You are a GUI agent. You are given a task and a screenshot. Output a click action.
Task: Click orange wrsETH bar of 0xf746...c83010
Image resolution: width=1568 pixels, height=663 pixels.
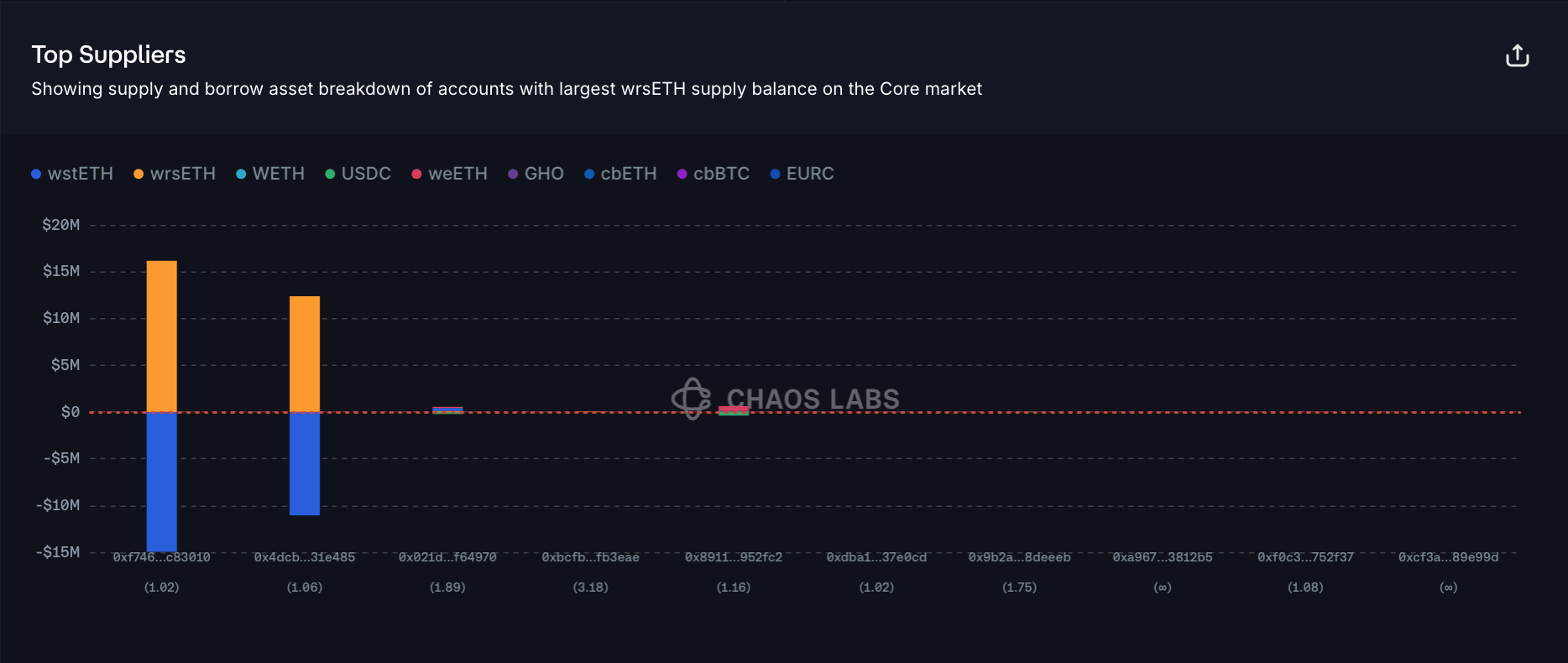(162, 336)
